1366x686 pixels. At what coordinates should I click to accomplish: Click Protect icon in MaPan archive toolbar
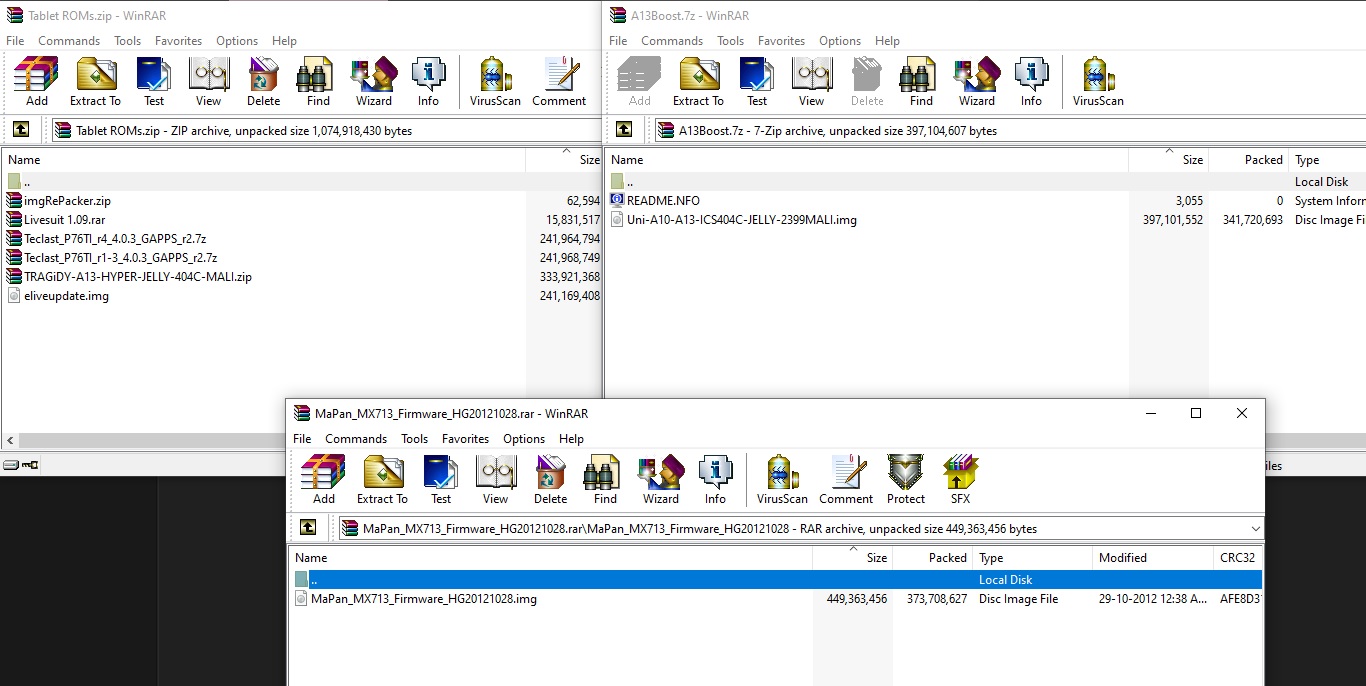[x=906, y=479]
